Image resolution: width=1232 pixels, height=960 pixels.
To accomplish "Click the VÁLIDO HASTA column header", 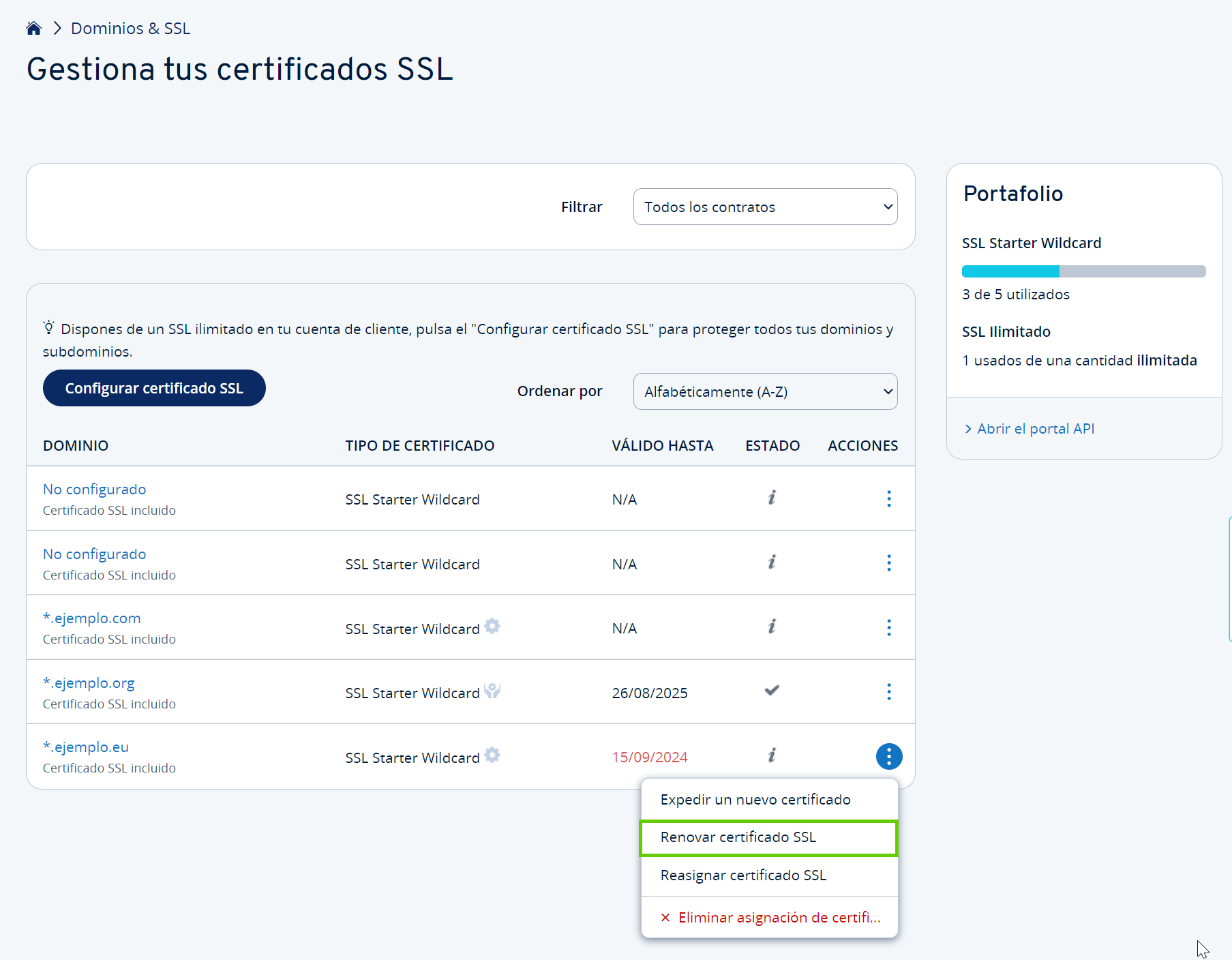I will pyautogui.click(x=663, y=445).
